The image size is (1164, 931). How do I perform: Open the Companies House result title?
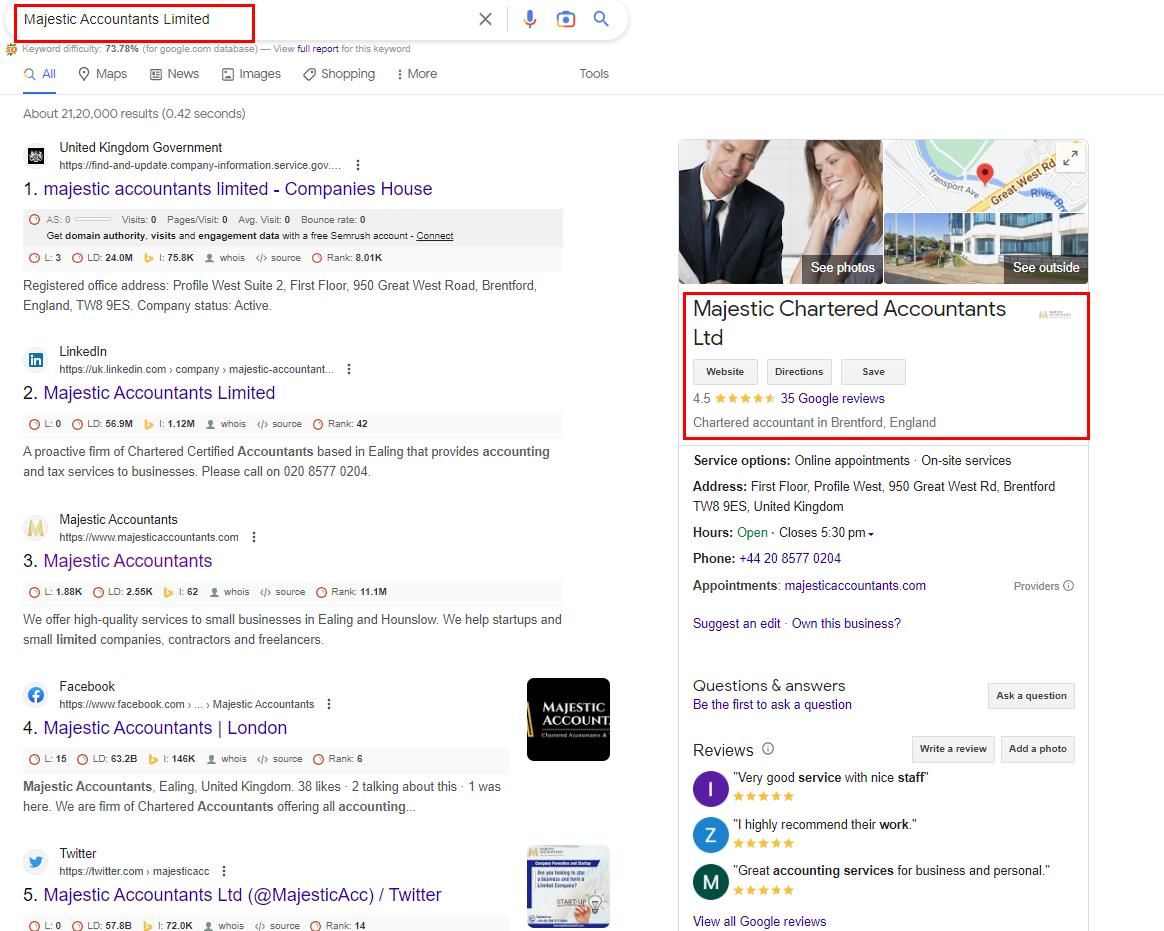238,189
